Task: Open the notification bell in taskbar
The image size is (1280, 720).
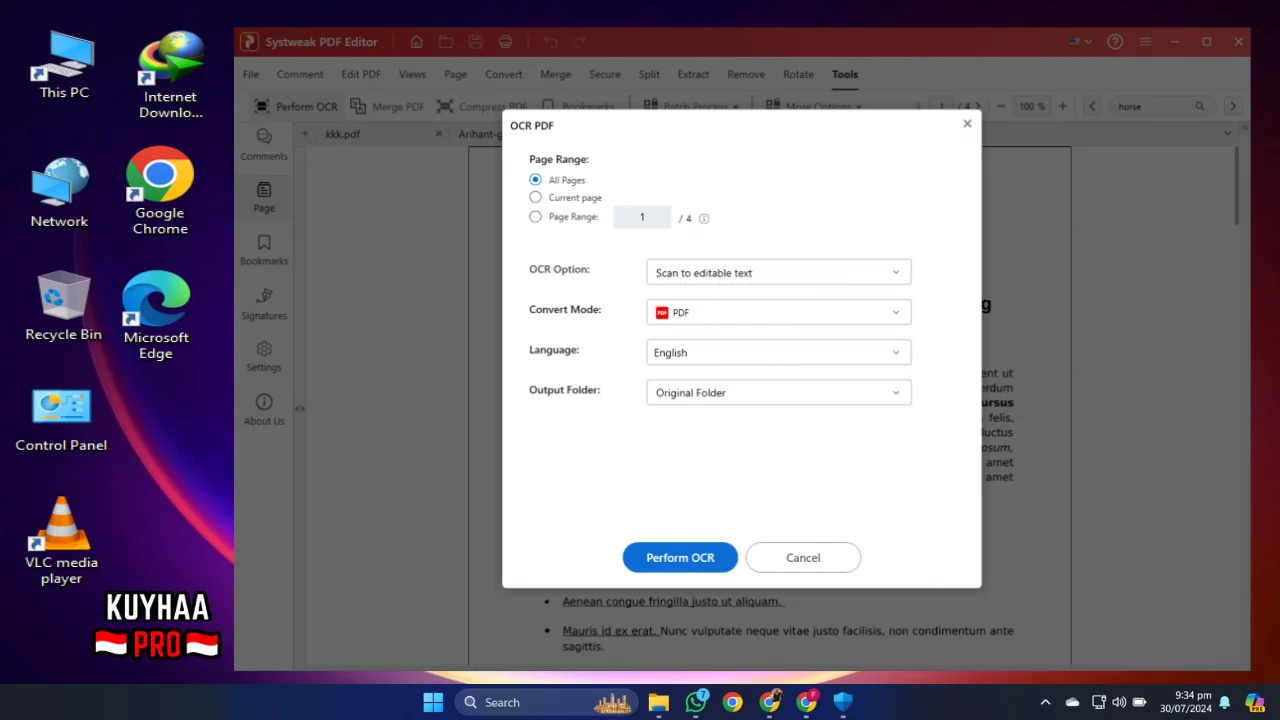Action: pos(1224,702)
